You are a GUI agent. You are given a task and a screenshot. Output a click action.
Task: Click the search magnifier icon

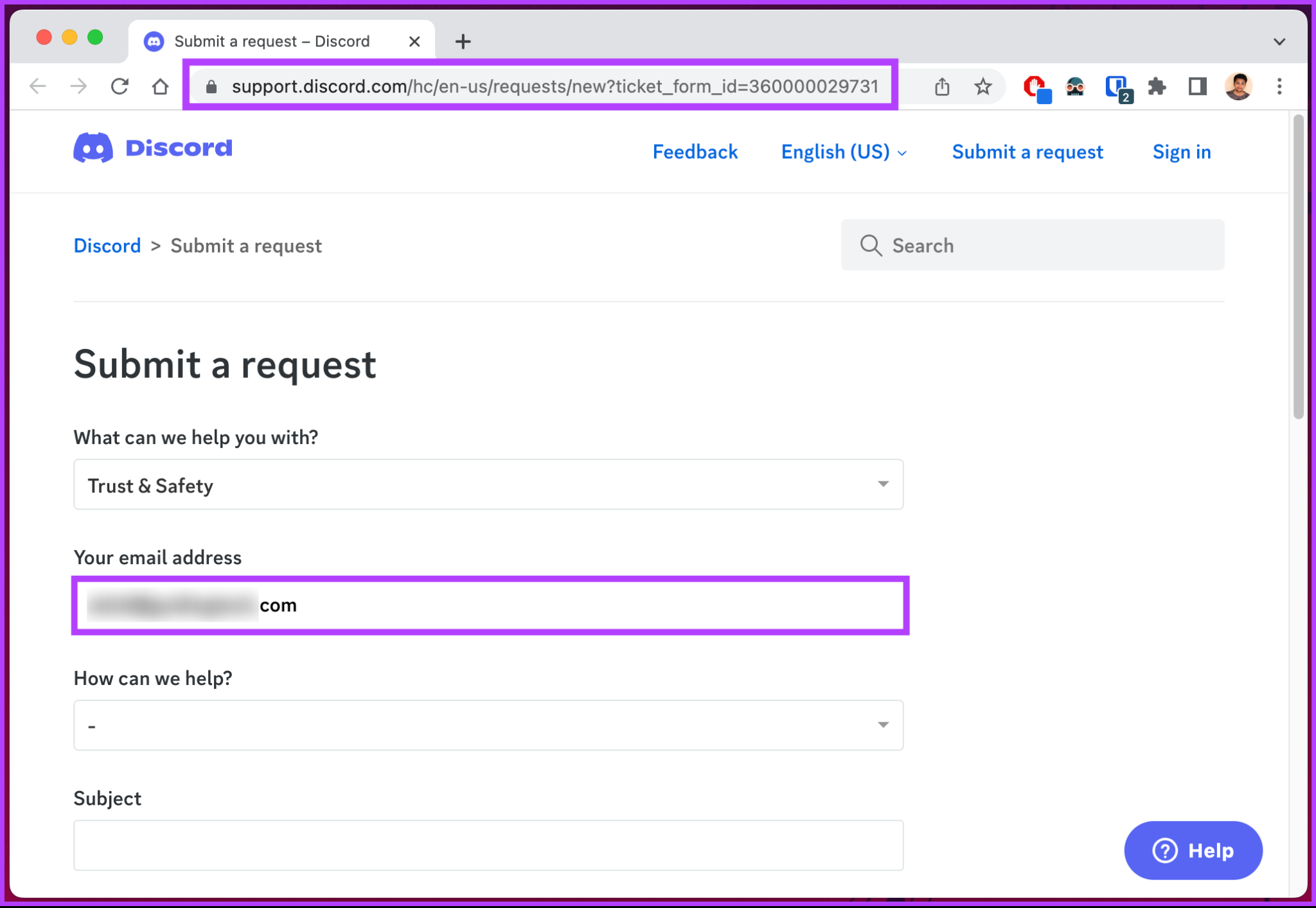[x=871, y=245]
